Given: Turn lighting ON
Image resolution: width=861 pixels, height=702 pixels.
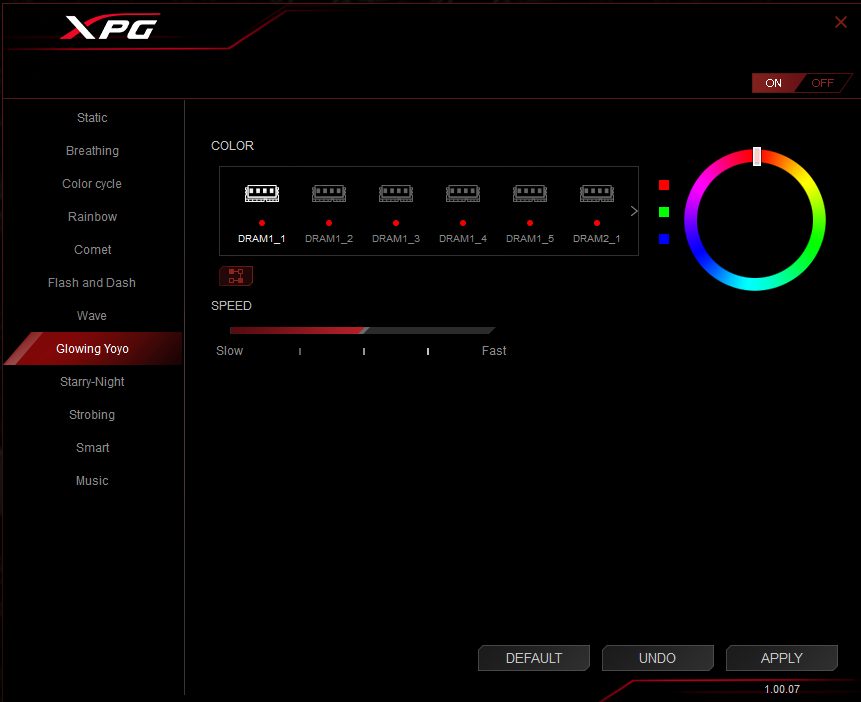Looking at the screenshot, I should tap(774, 83).
